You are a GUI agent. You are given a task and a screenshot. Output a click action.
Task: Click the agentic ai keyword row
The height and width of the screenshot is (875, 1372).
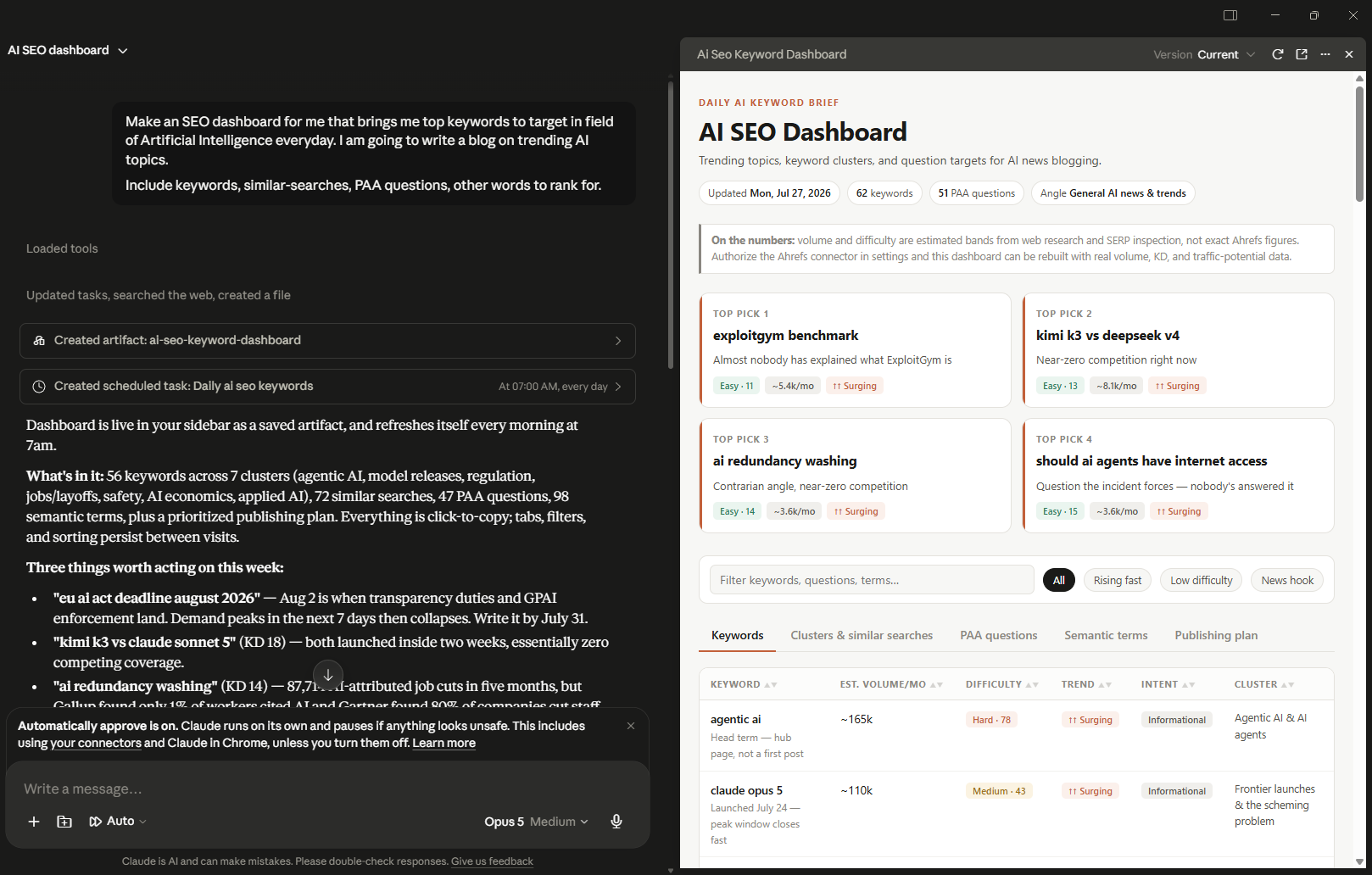click(x=1016, y=736)
